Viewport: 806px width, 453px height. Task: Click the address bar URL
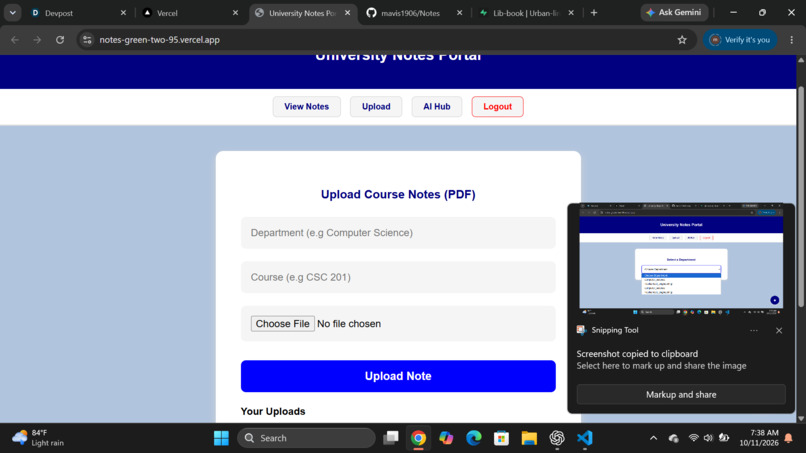159,40
